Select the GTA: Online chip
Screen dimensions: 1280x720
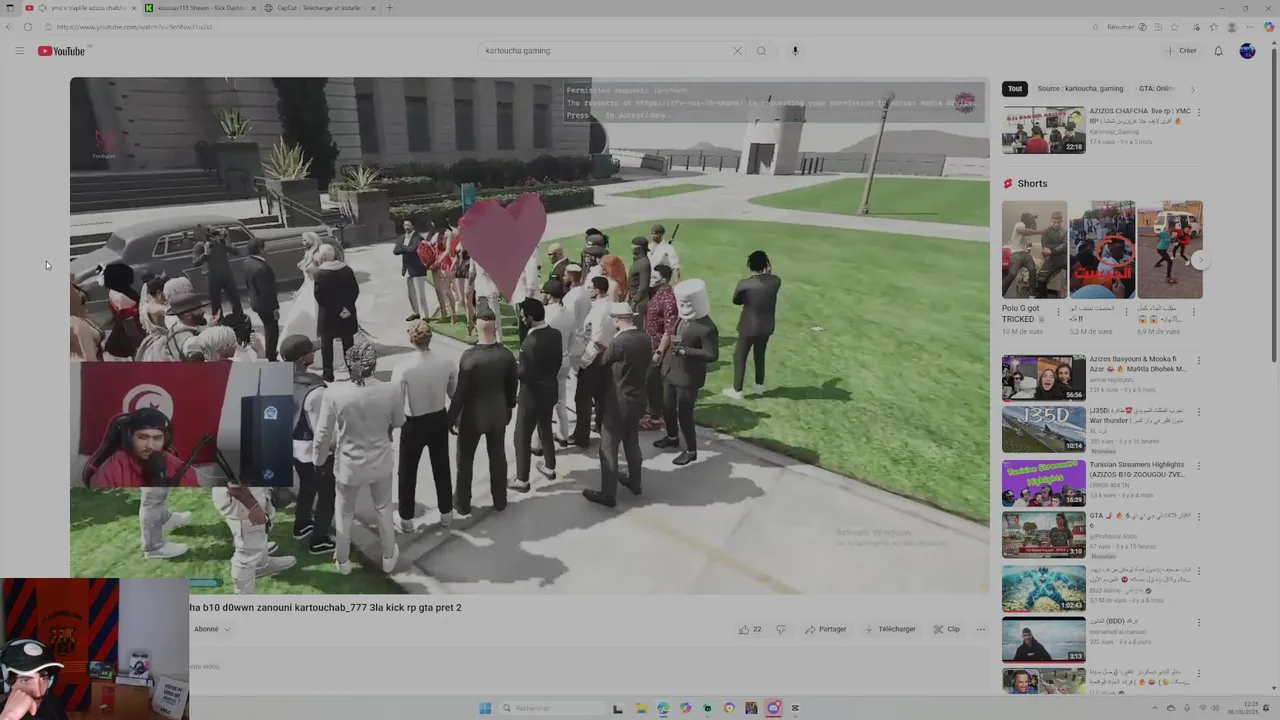pyautogui.click(x=1156, y=89)
